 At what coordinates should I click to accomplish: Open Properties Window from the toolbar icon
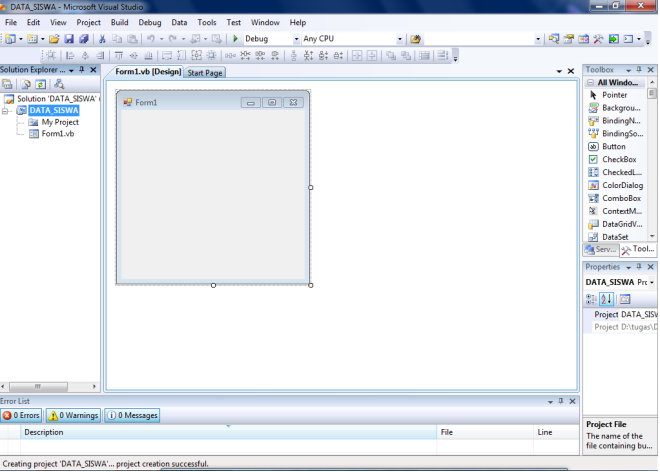[x=569, y=39]
